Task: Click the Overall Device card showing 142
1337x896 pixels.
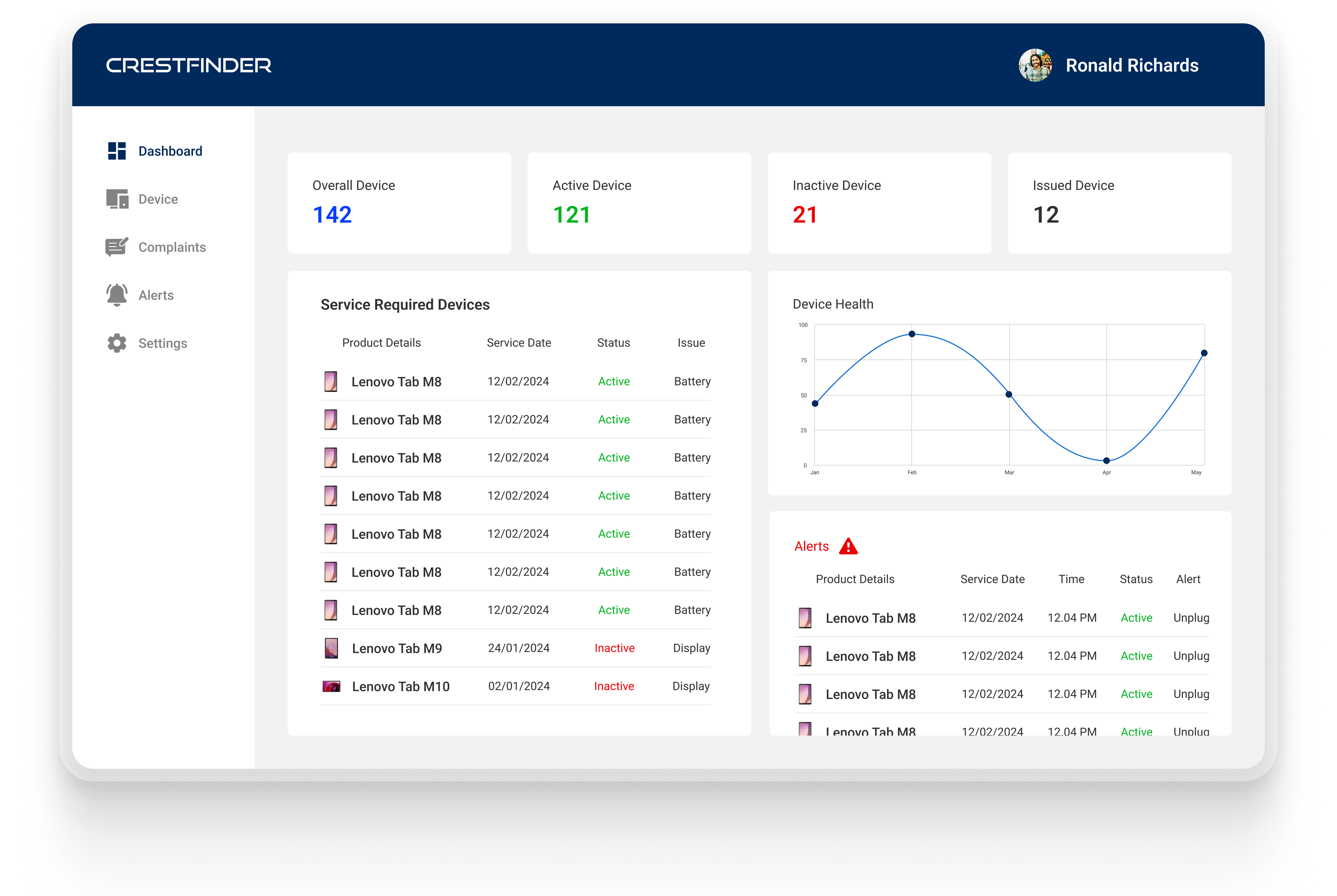Action: click(399, 203)
